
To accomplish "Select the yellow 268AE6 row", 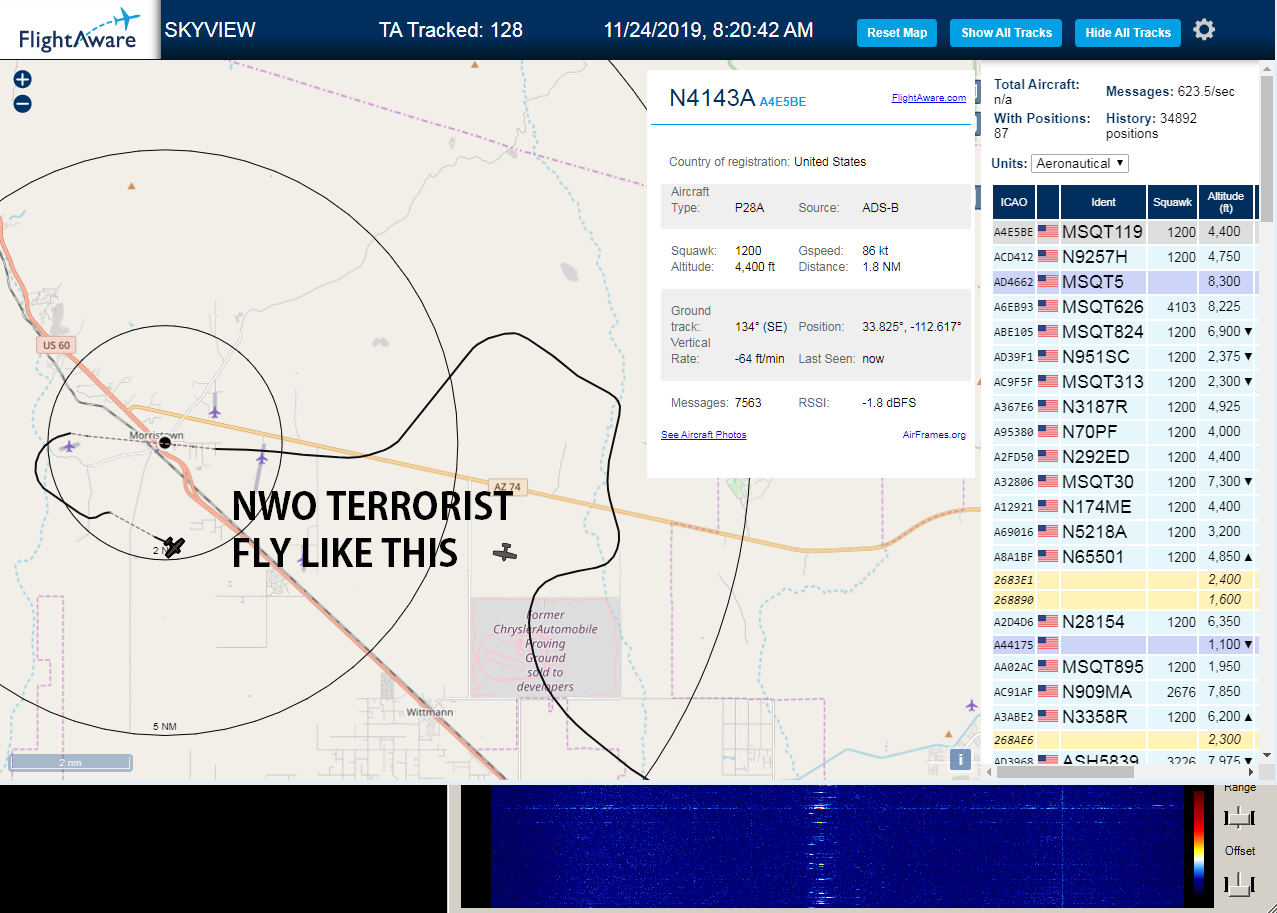I will coord(1124,740).
